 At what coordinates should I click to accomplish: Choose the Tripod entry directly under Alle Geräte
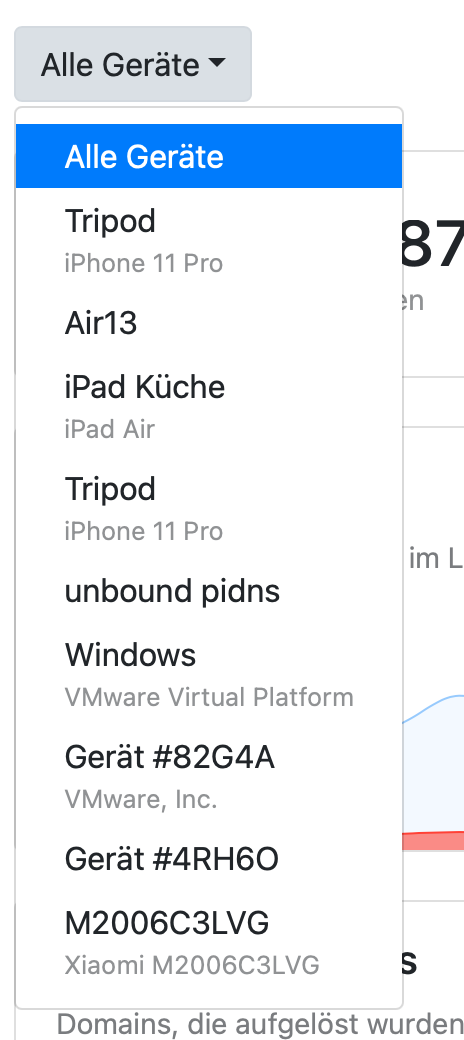[x=209, y=239]
